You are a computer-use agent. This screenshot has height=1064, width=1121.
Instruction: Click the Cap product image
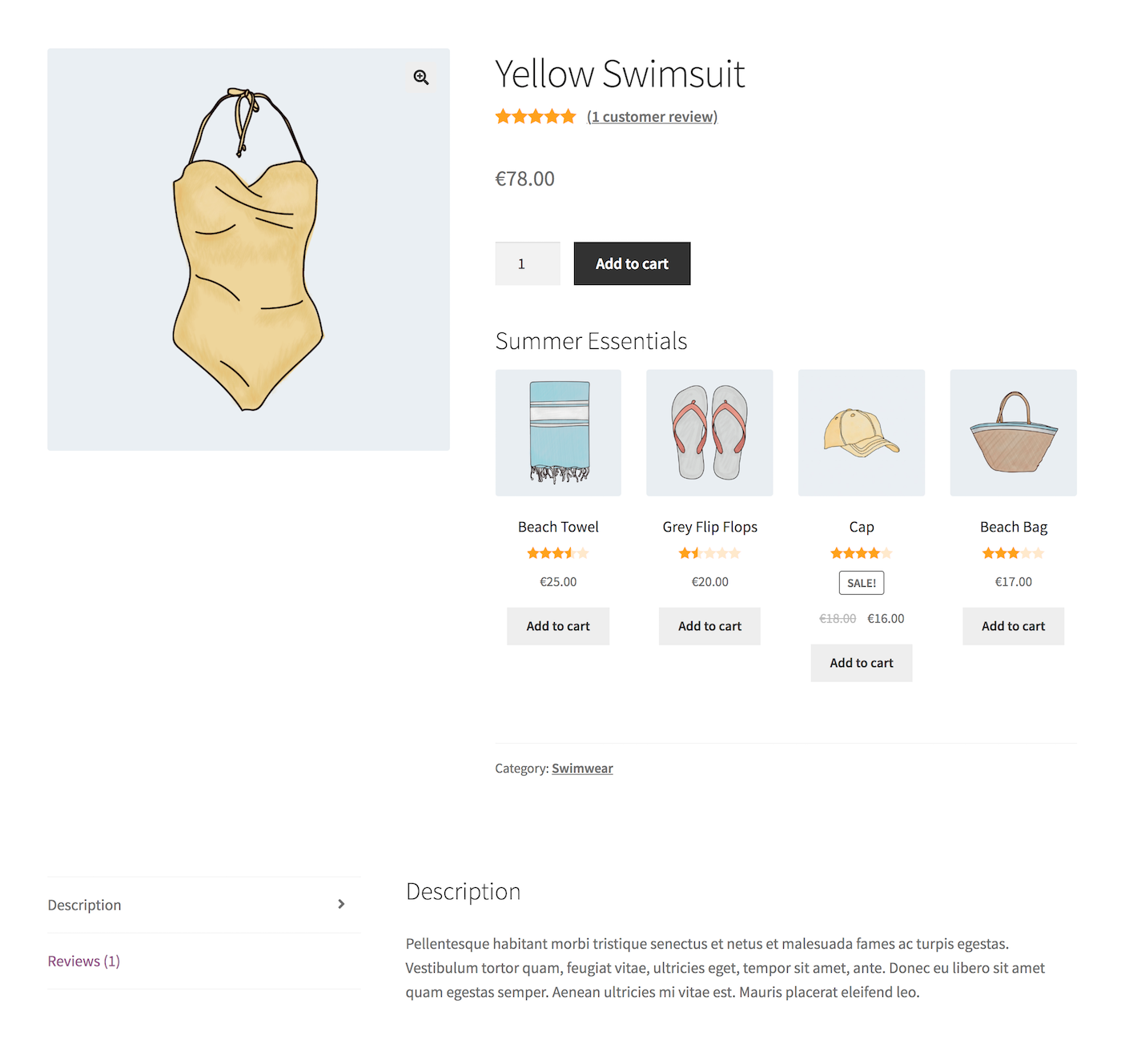coord(861,432)
